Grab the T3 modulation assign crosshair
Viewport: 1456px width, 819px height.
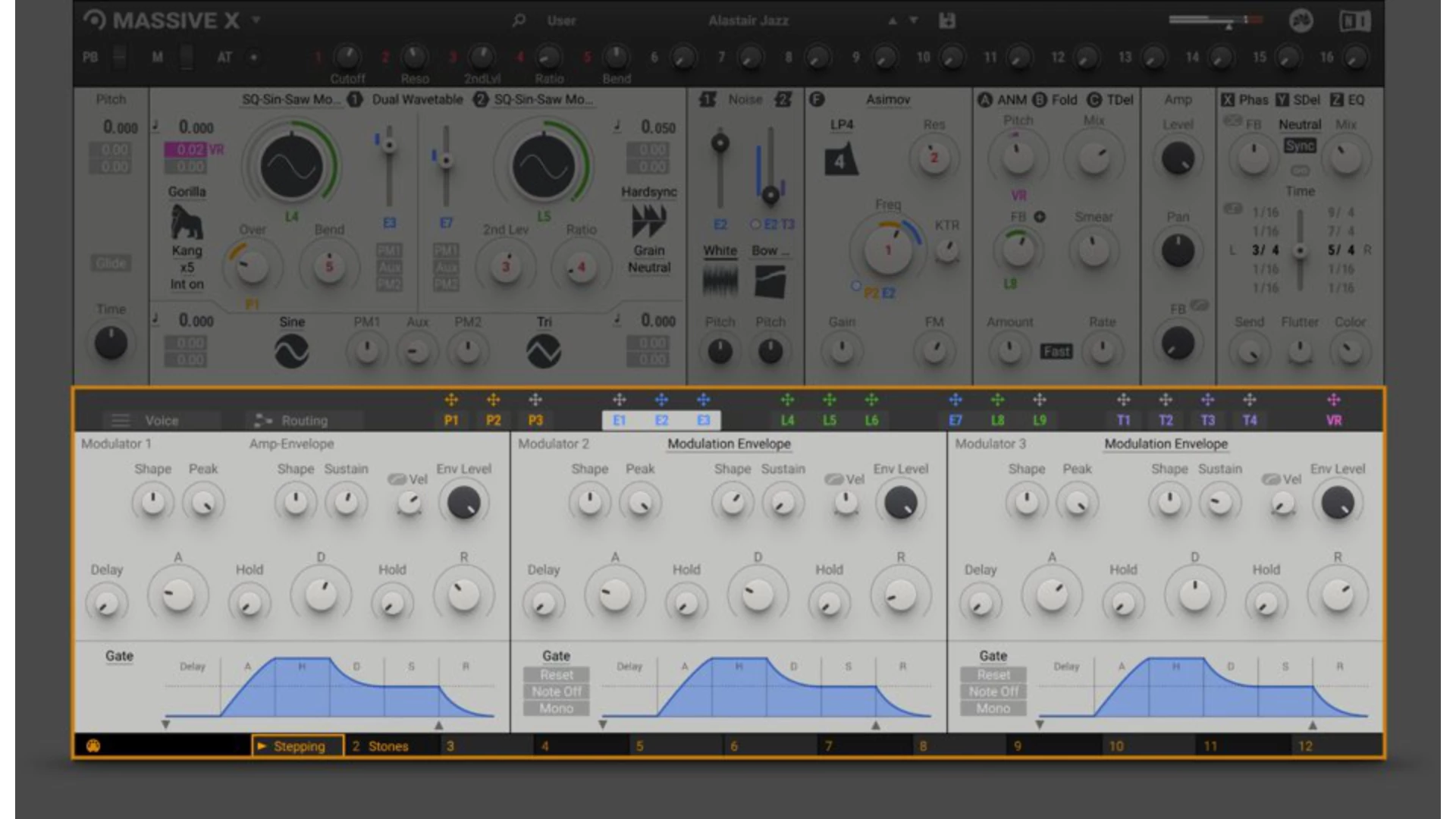point(1208,400)
